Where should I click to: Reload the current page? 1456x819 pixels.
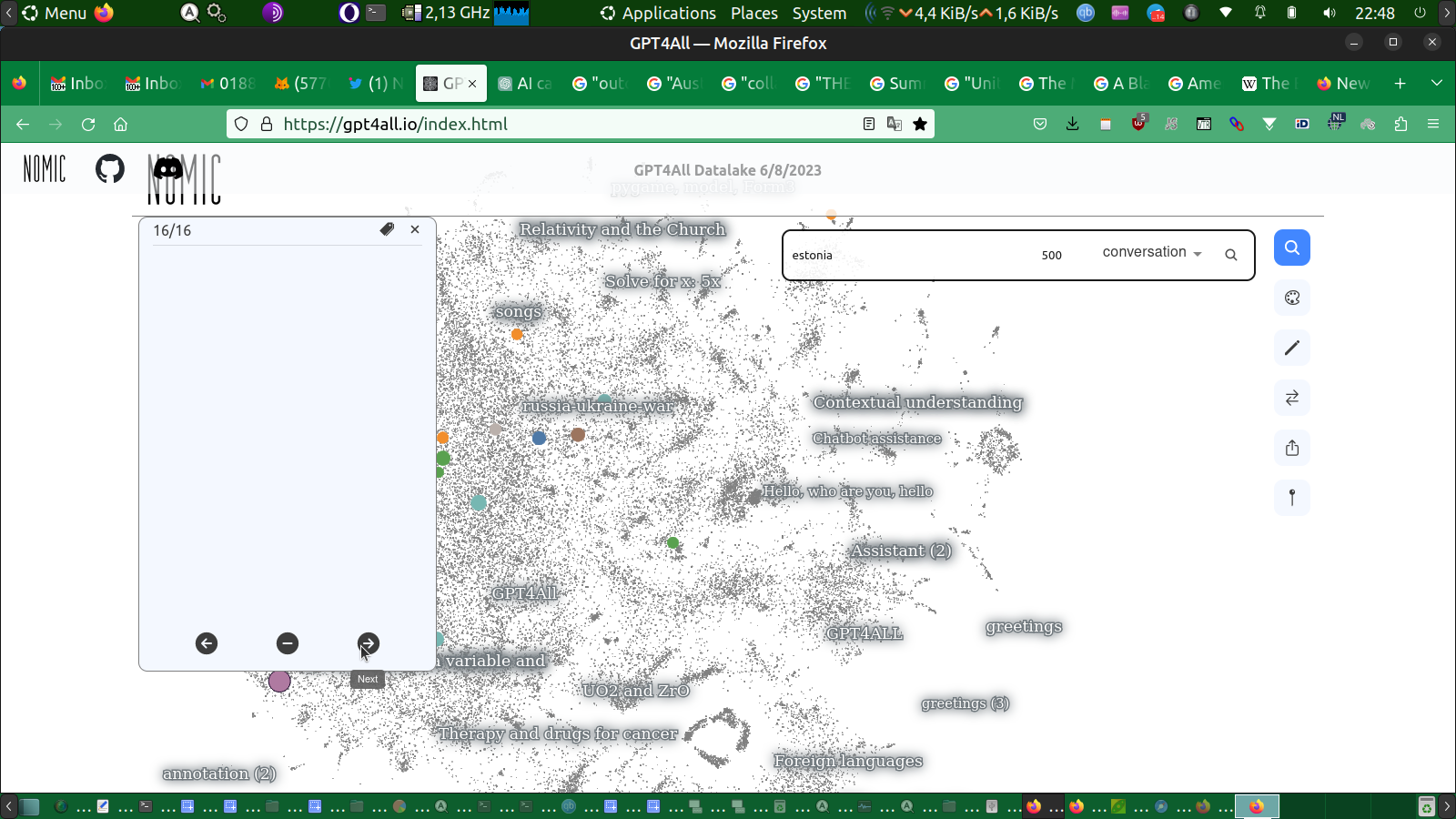click(x=88, y=124)
